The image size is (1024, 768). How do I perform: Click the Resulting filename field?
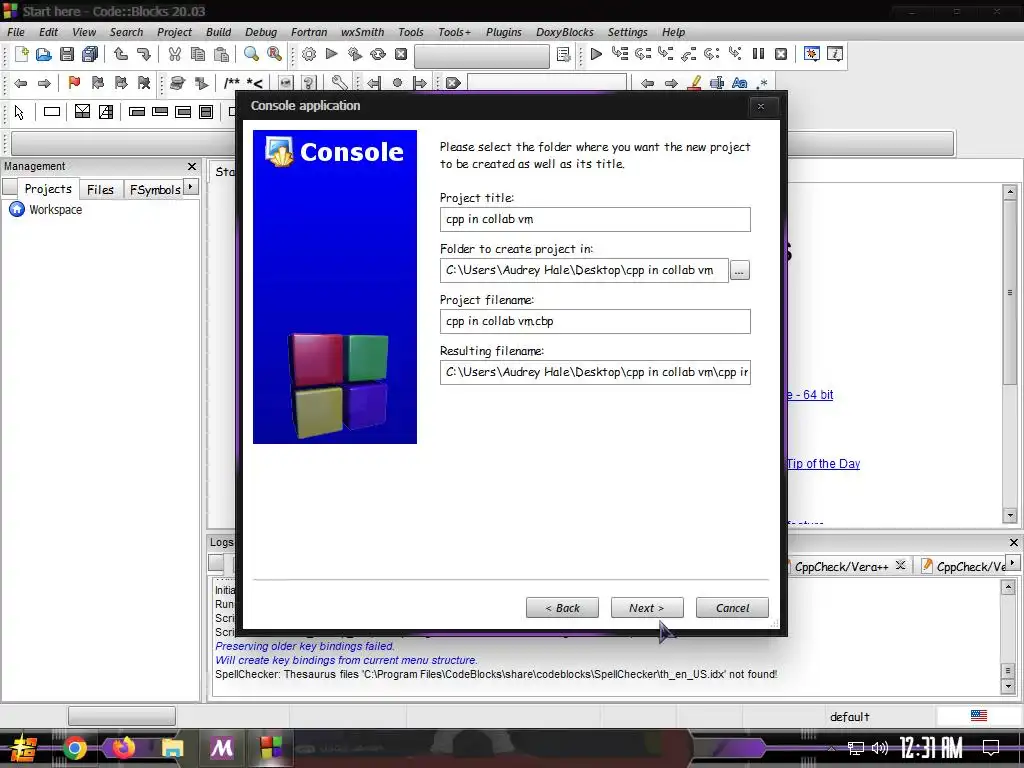click(595, 372)
